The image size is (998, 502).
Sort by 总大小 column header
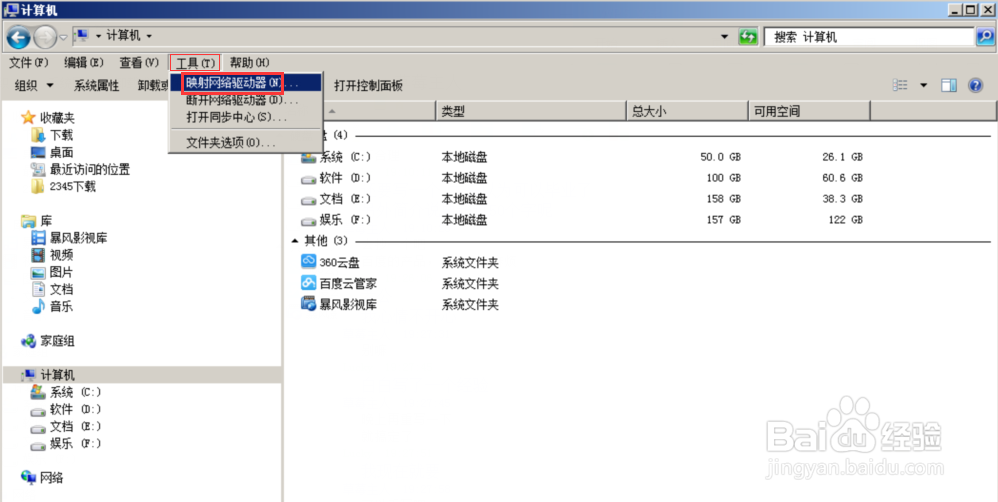[x=687, y=111]
